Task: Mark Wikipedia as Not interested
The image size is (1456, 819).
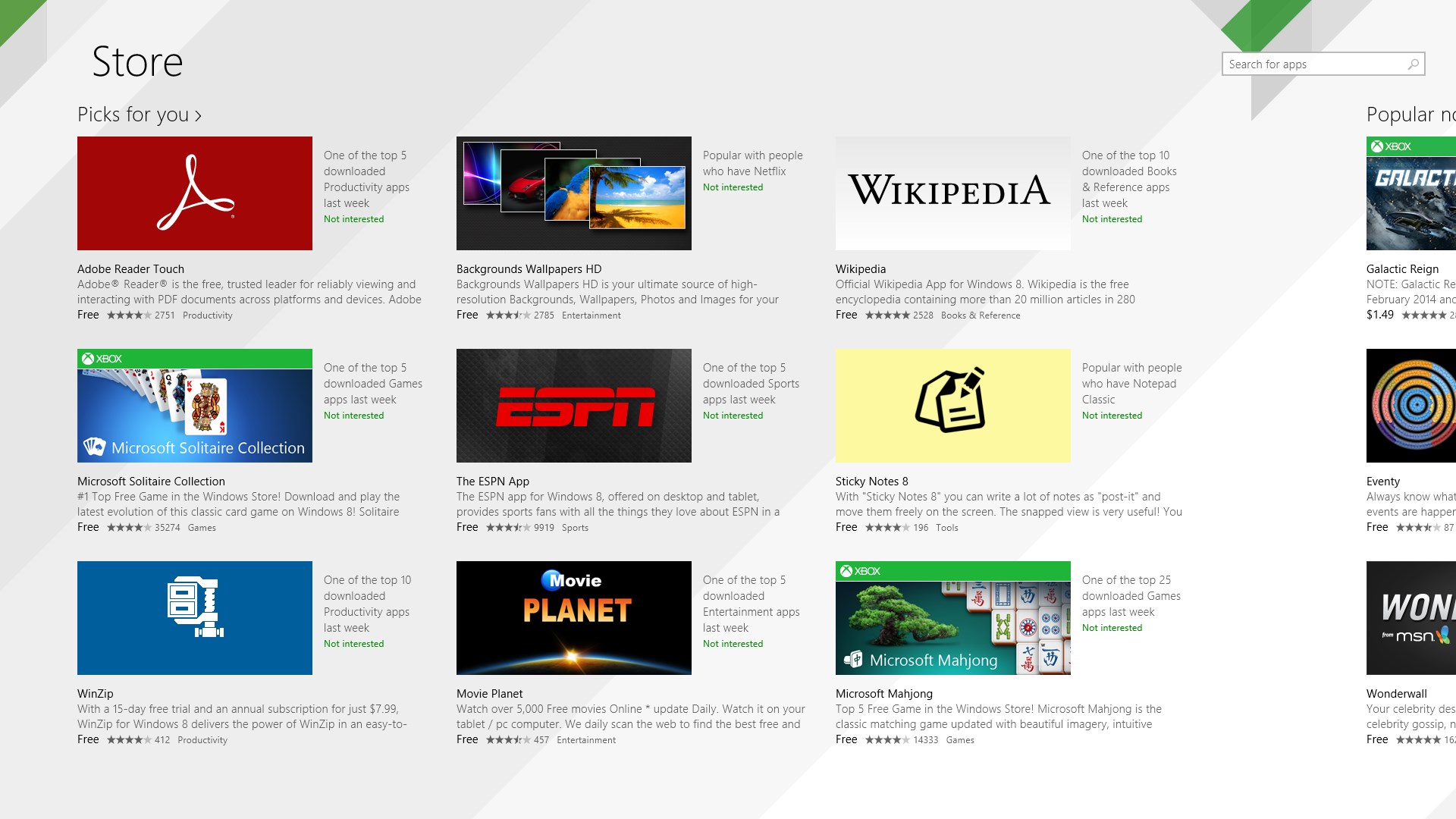Action: tap(1112, 219)
